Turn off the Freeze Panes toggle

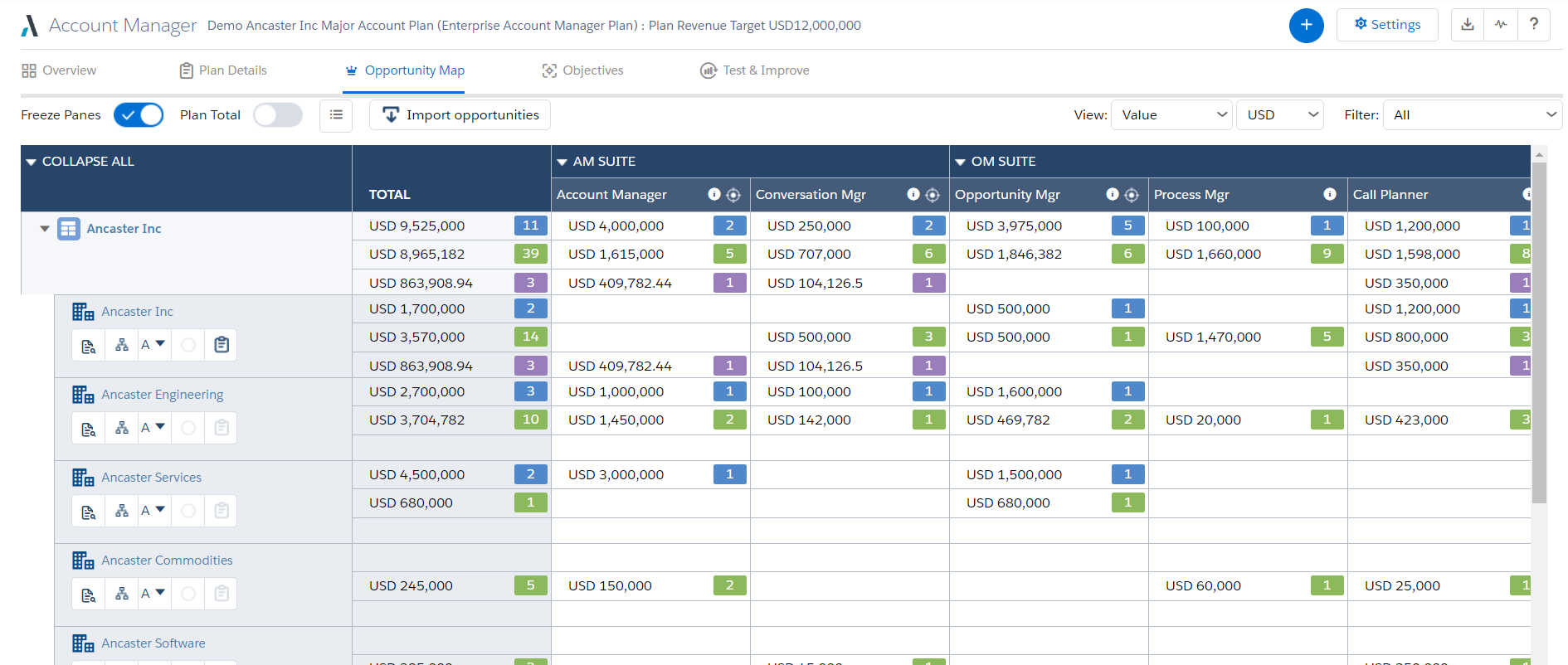(x=139, y=115)
